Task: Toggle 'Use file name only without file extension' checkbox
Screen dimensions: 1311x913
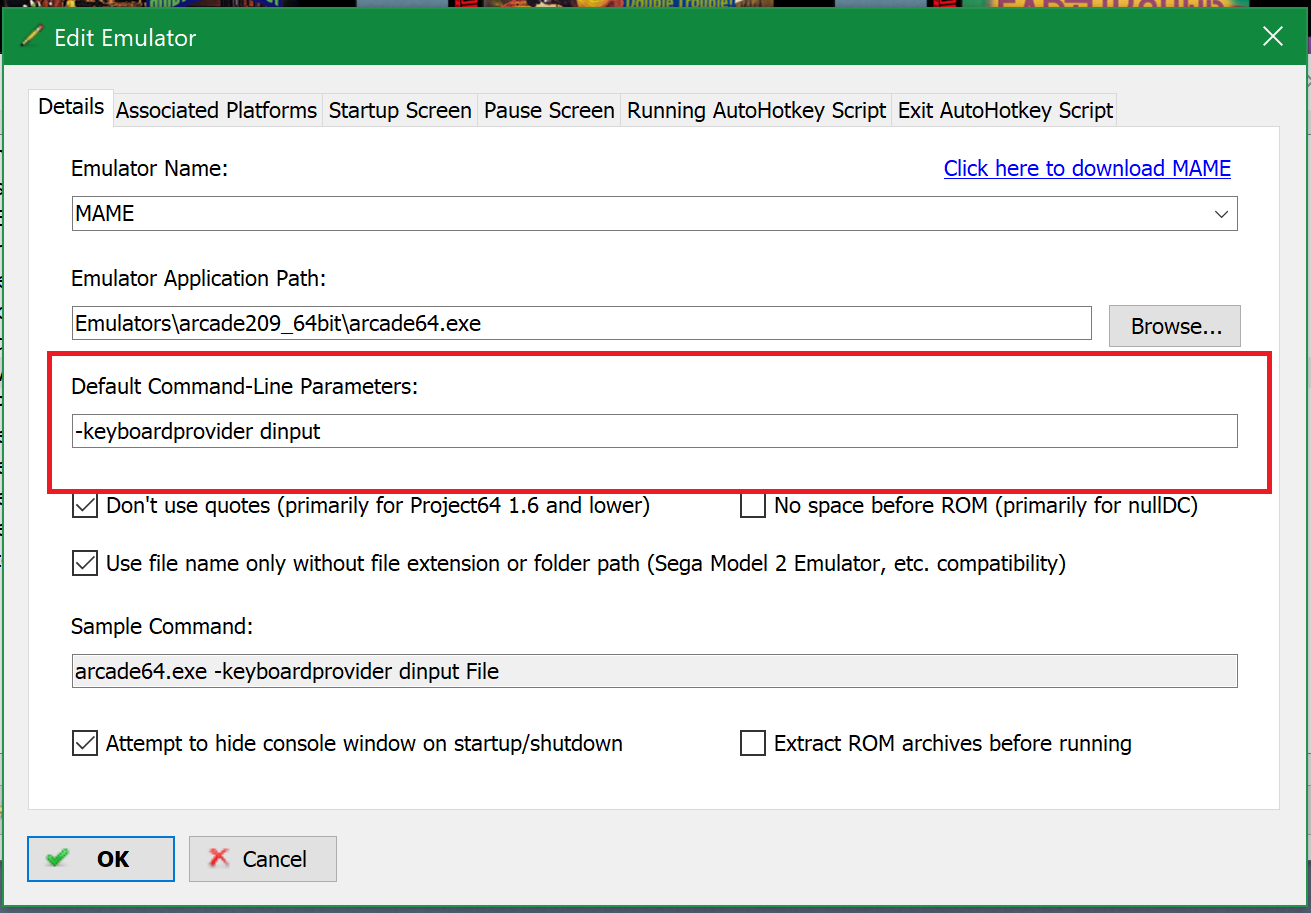Action: (x=85, y=564)
